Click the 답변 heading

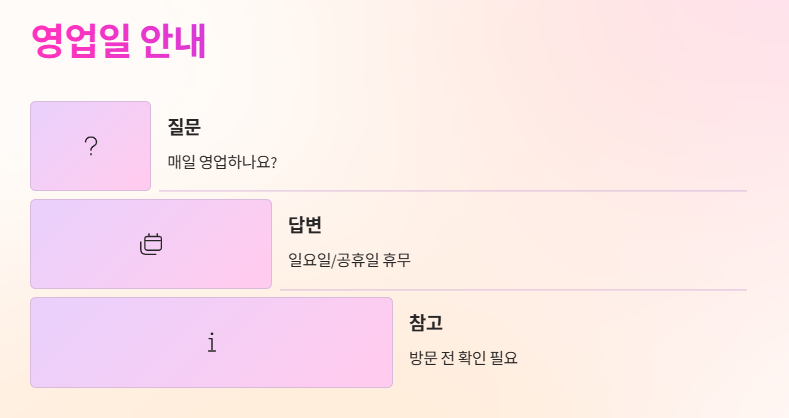[305, 224]
